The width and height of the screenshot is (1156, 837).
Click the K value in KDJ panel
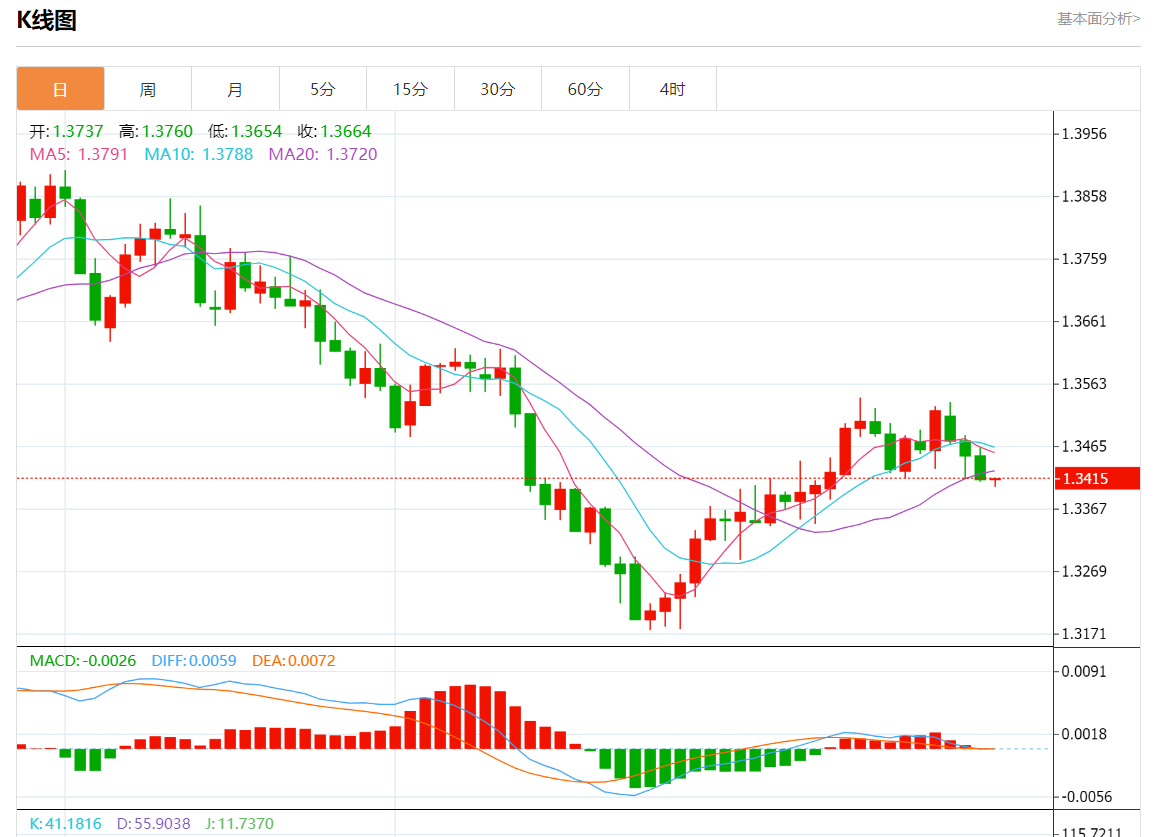pos(65,824)
